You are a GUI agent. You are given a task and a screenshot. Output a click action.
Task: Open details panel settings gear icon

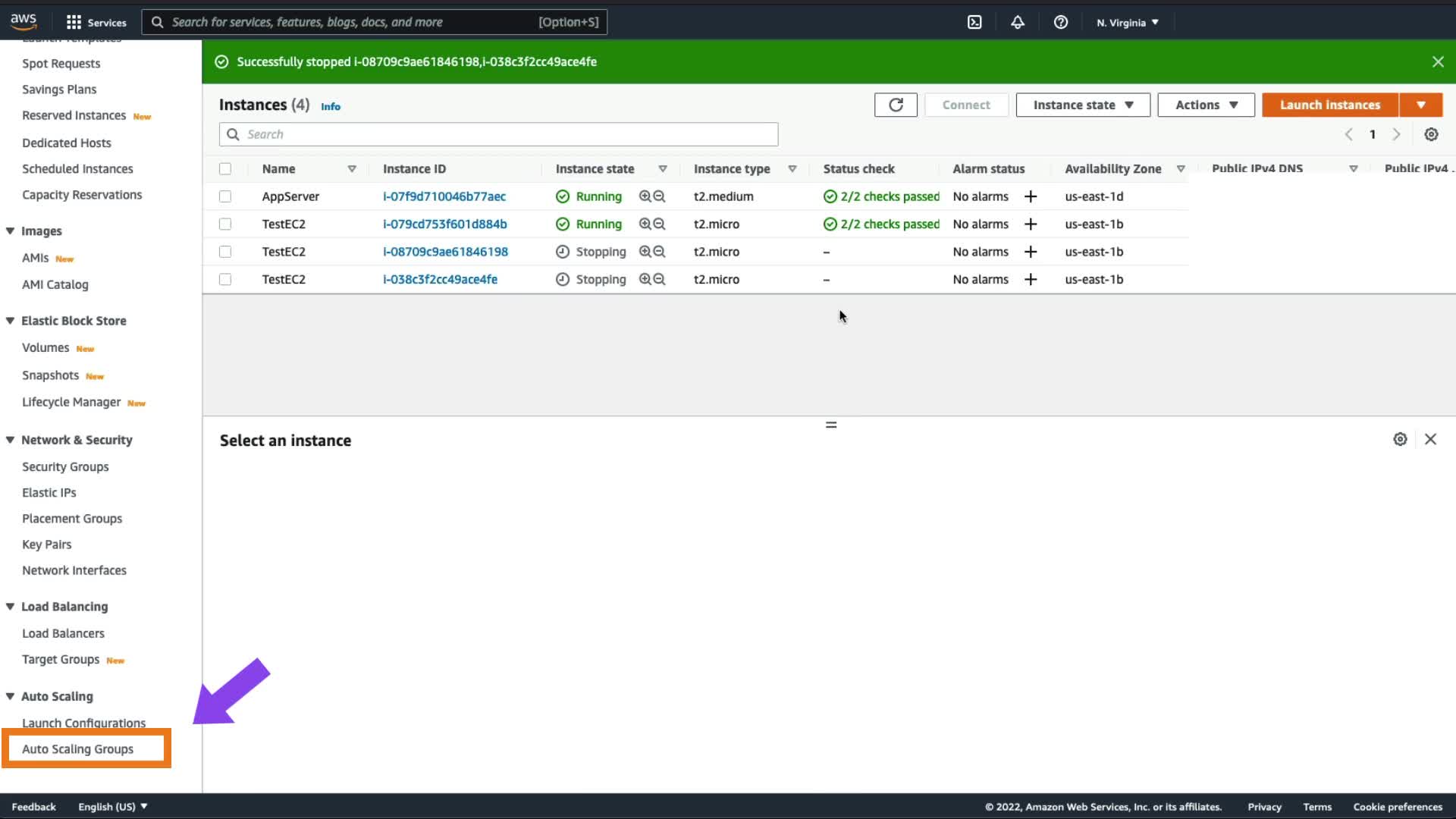pyautogui.click(x=1400, y=439)
